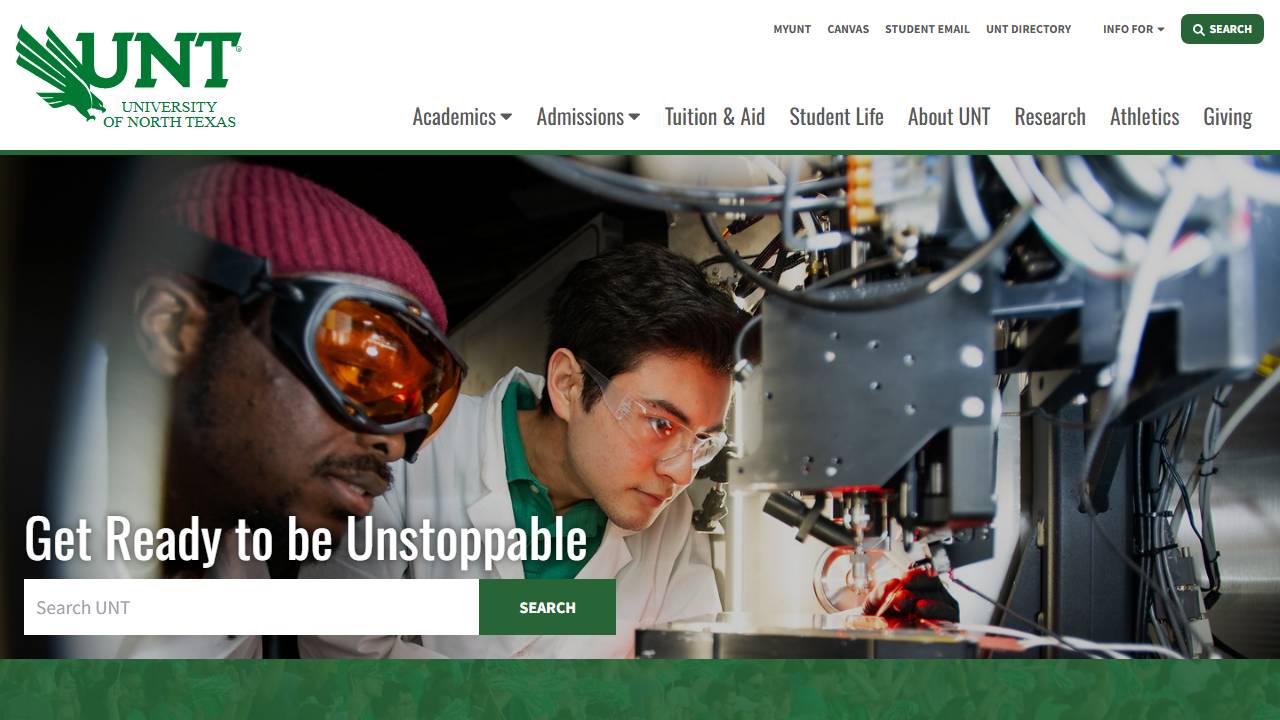Go to the Student Life page
1280x720 pixels.
point(836,117)
